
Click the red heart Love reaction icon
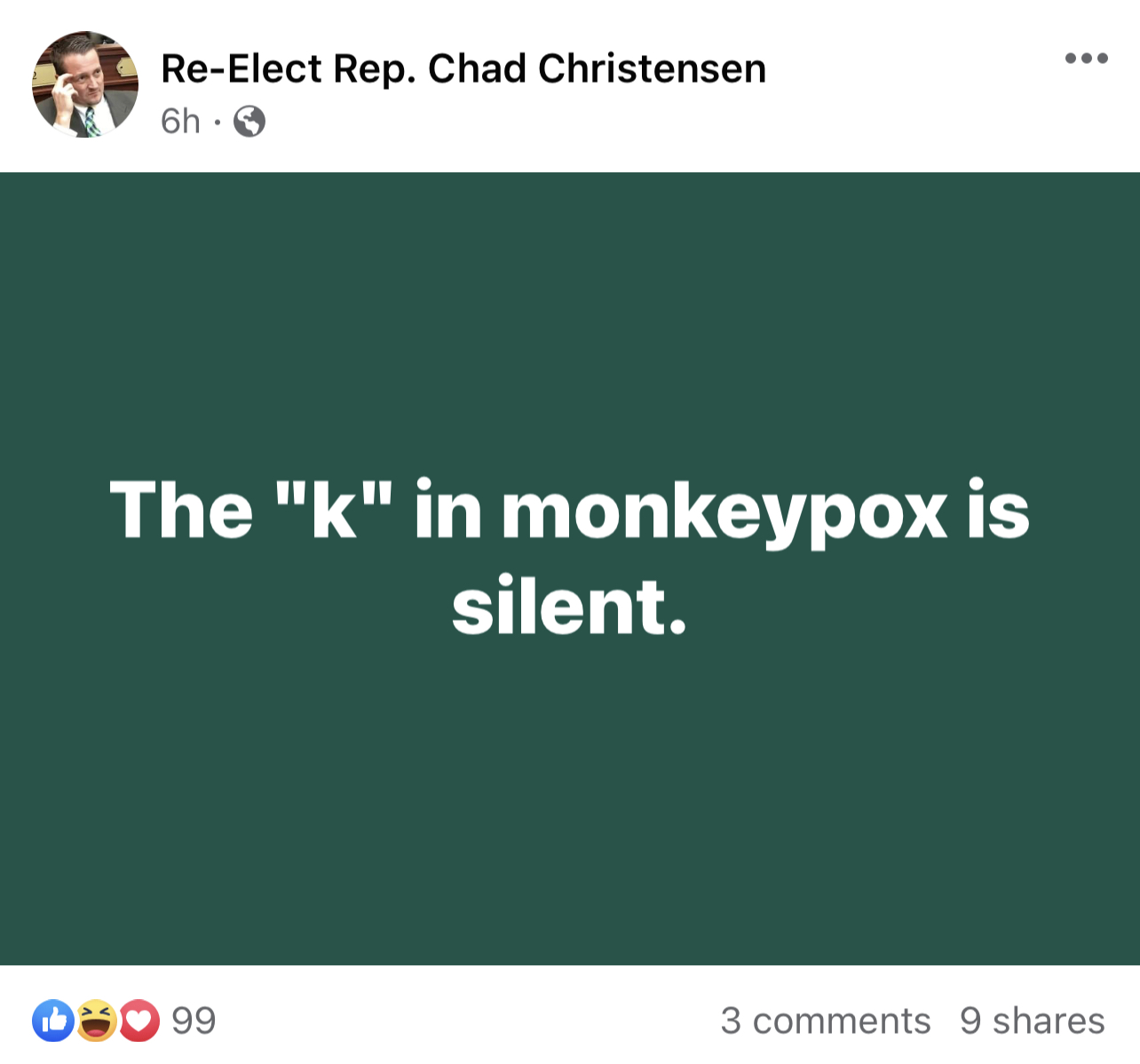[x=139, y=1020]
